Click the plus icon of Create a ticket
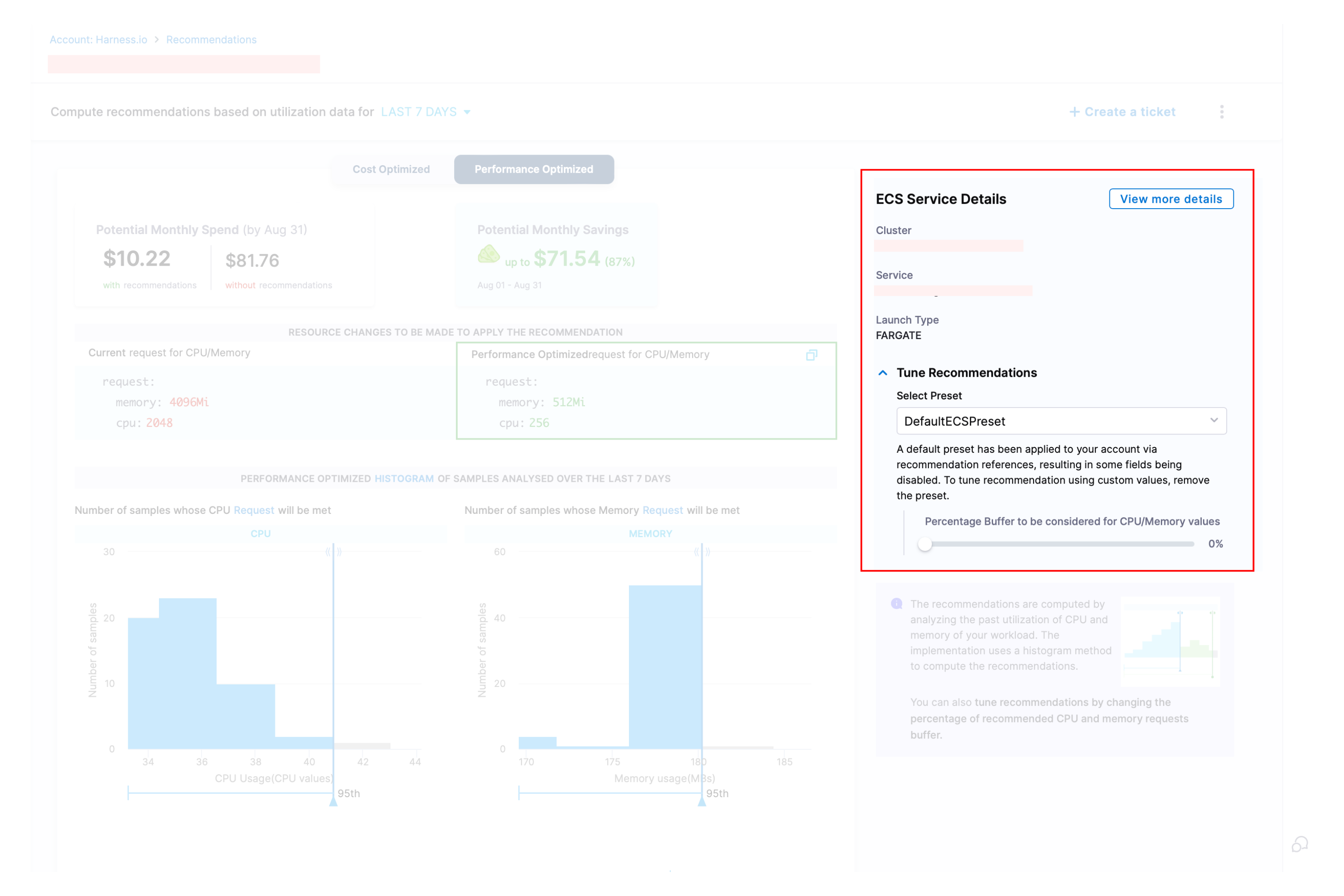 1074,112
